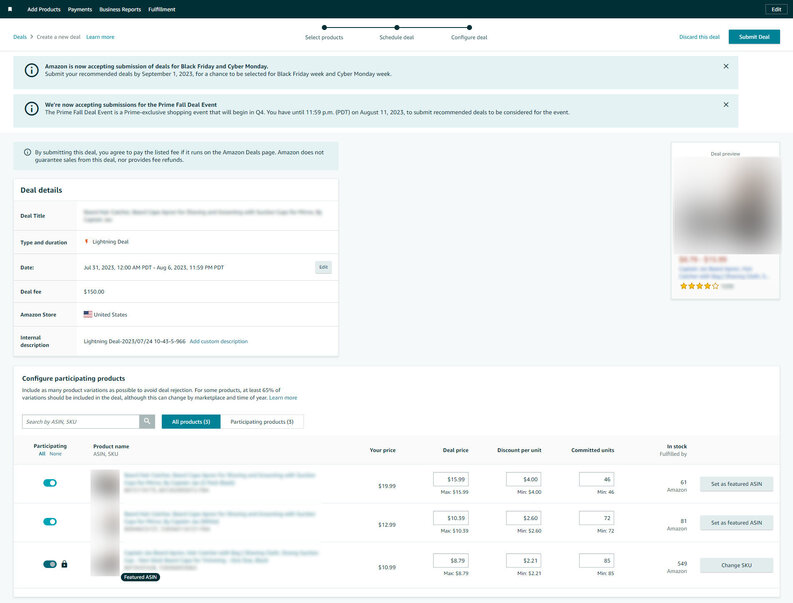Click the $150.00 deal fee value

point(94,292)
